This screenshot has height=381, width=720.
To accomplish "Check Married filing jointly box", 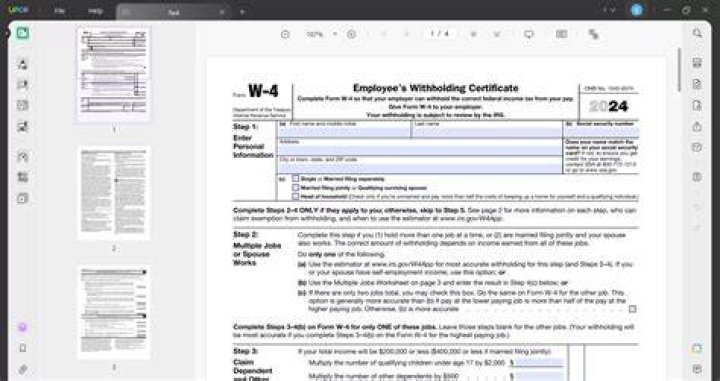I will (x=296, y=187).
